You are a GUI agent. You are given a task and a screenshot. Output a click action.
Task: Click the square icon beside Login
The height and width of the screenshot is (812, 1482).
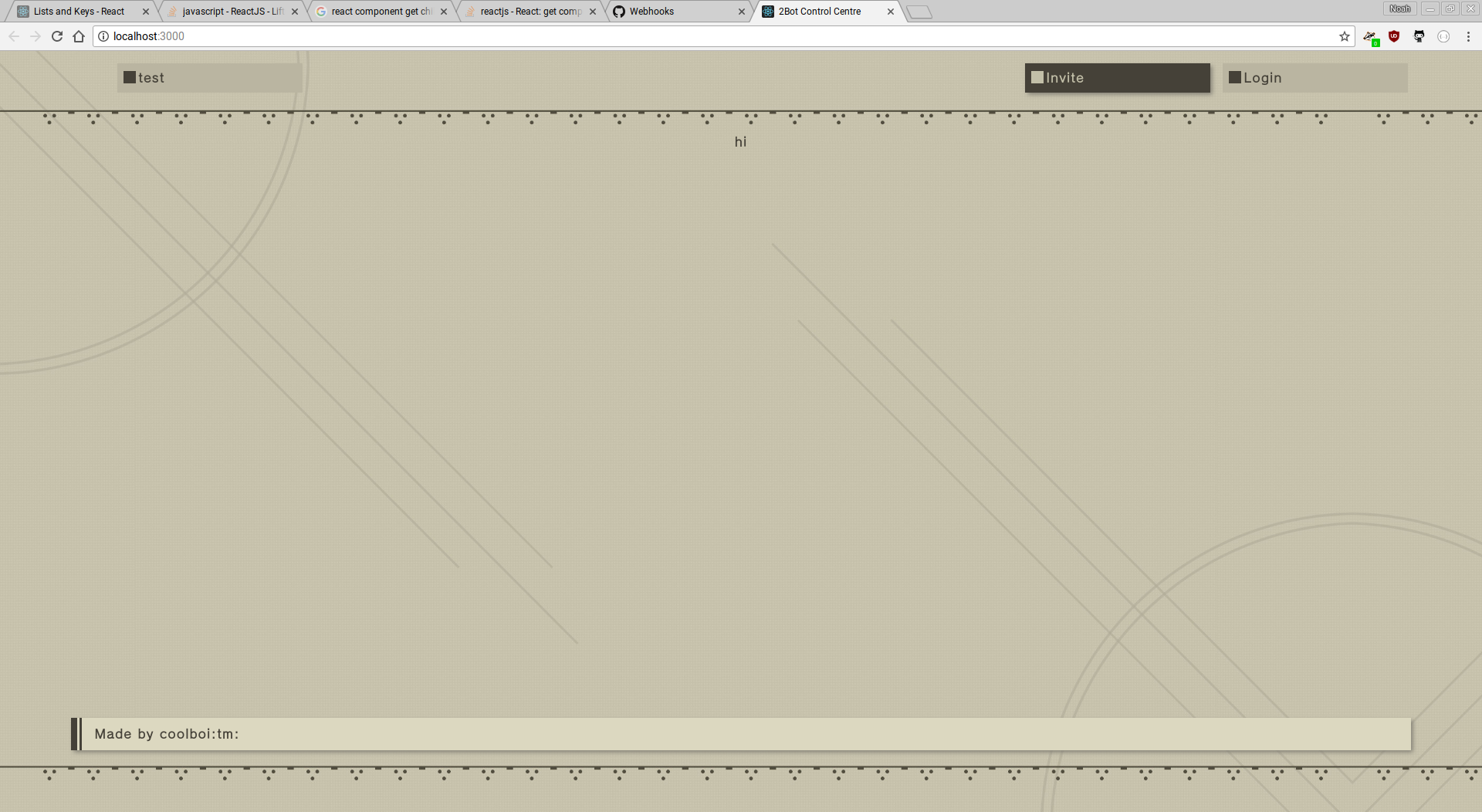(x=1235, y=77)
